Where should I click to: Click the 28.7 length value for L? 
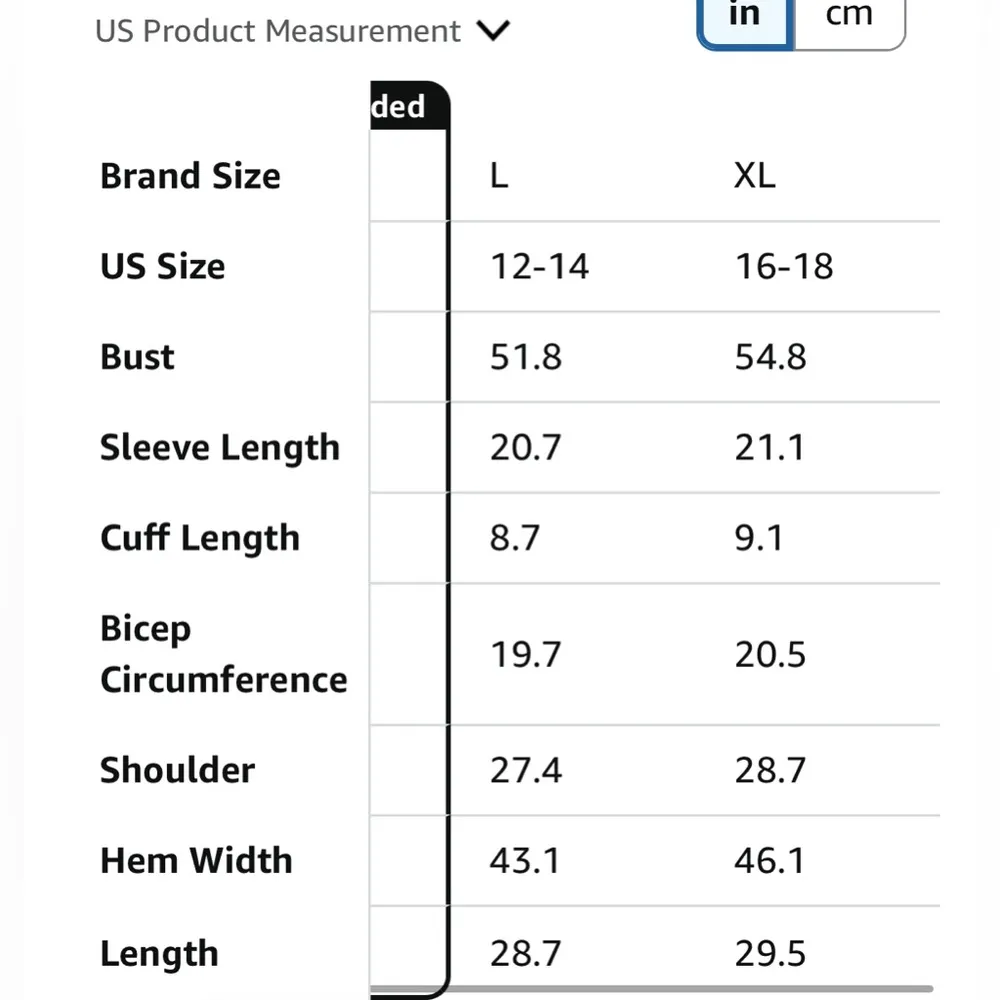(x=525, y=954)
